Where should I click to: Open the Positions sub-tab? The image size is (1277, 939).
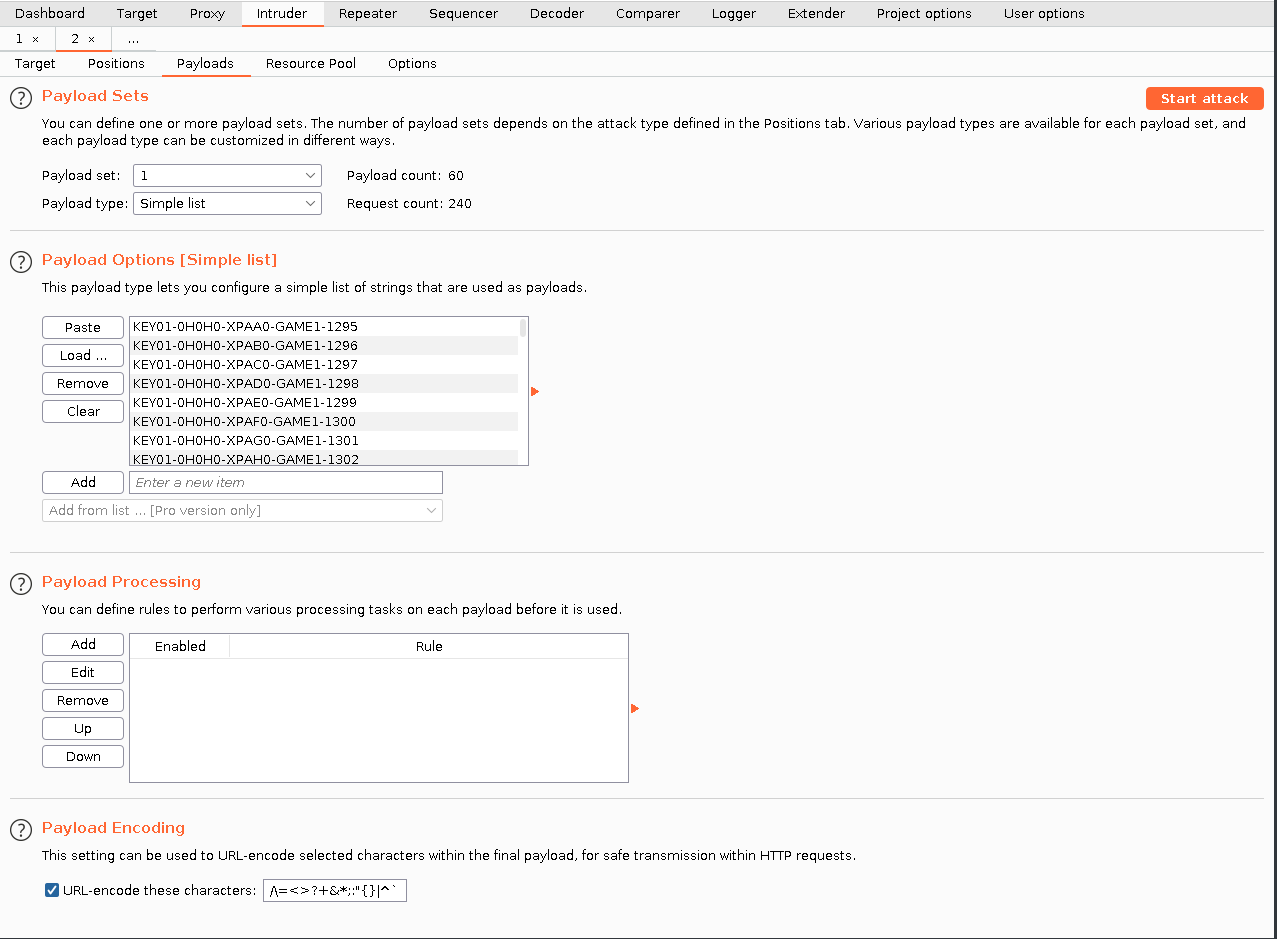pos(116,64)
